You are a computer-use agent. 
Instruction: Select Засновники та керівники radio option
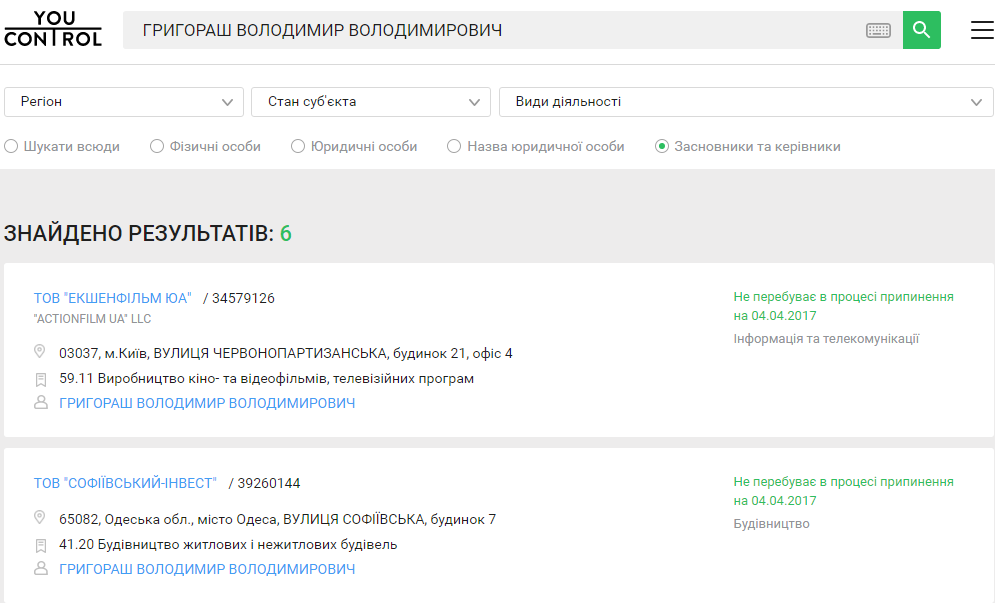pyautogui.click(x=662, y=147)
